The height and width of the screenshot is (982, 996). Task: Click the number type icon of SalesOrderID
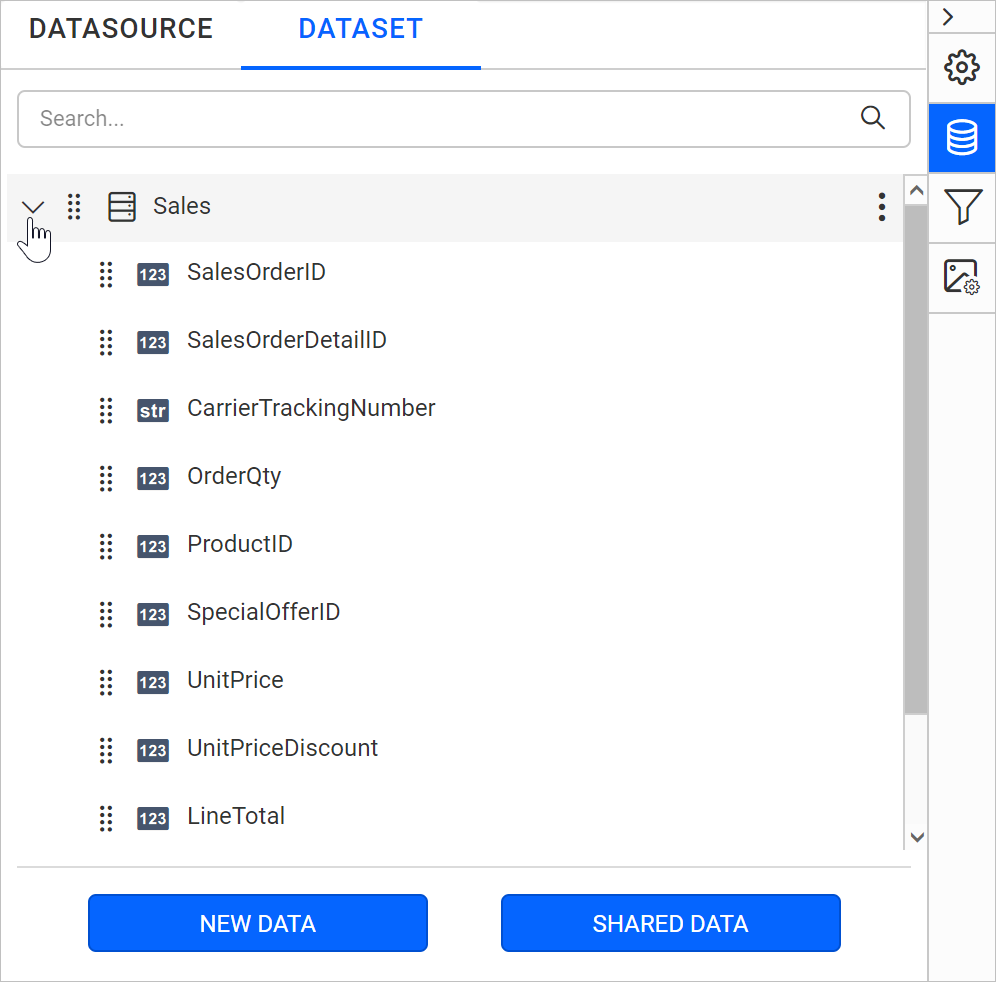pyautogui.click(x=153, y=274)
